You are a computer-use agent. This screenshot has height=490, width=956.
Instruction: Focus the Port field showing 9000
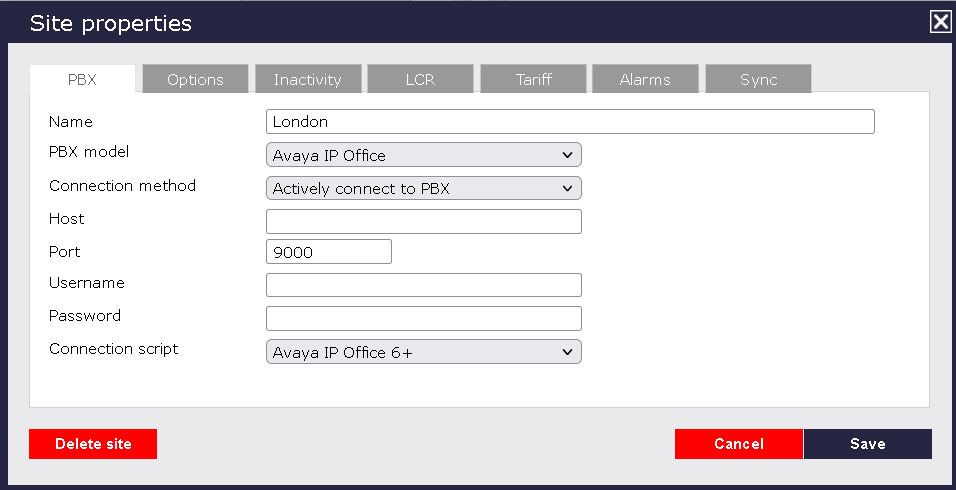coord(328,253)
